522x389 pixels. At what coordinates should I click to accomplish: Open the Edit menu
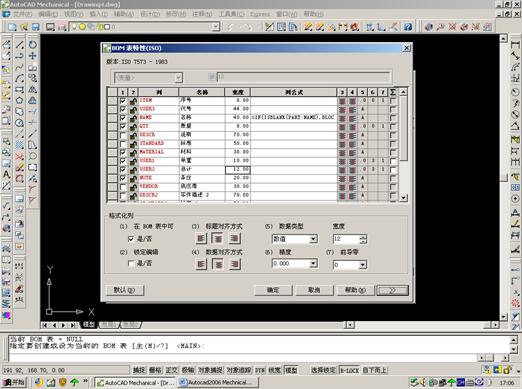[x=48, y=14]
